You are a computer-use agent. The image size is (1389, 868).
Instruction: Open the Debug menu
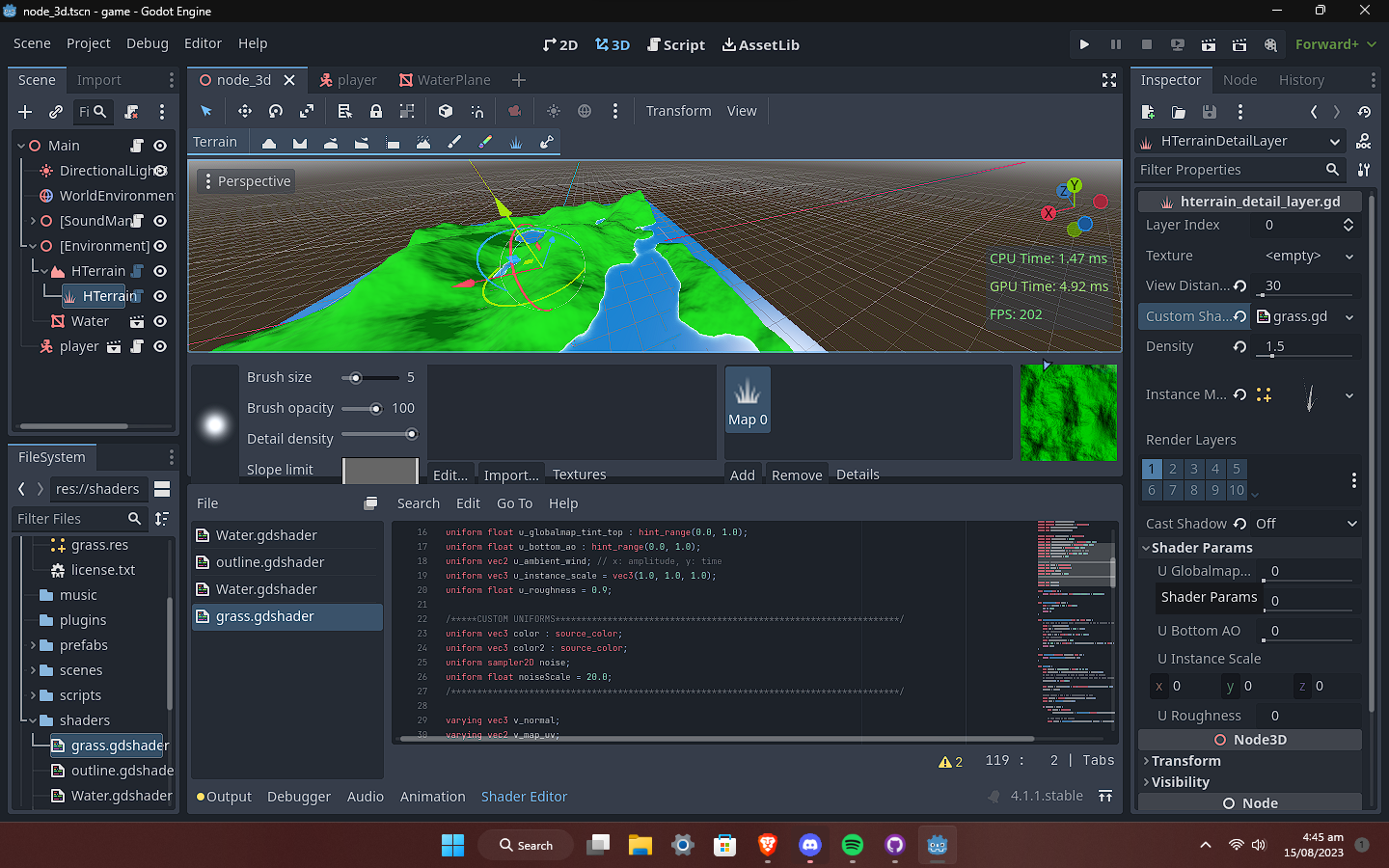(x=147, y=43)
